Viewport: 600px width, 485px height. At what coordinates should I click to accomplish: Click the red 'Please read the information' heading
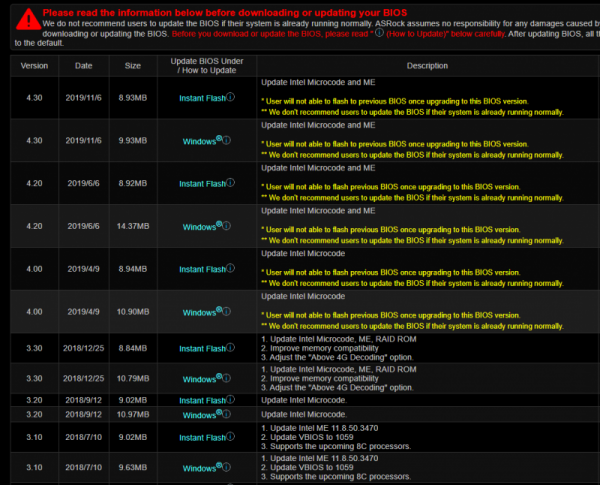click(x=225, y=13)
